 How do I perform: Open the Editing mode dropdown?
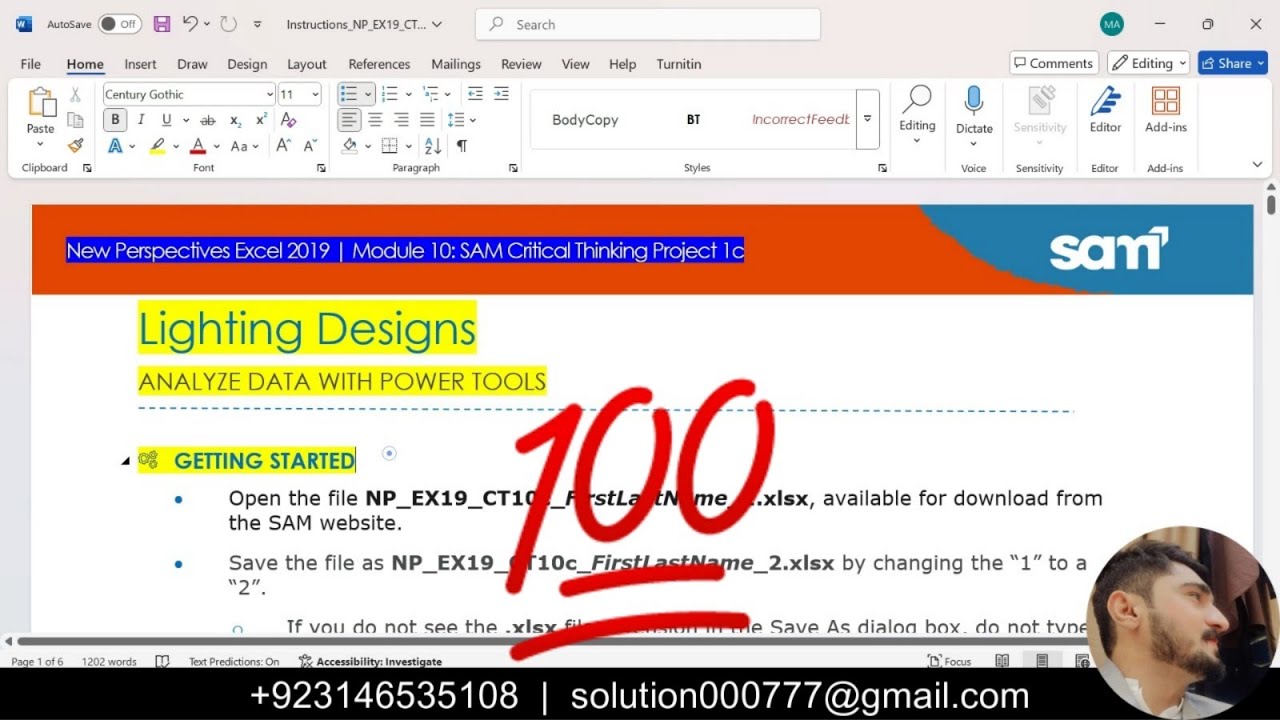click(x=1149, y=63)
